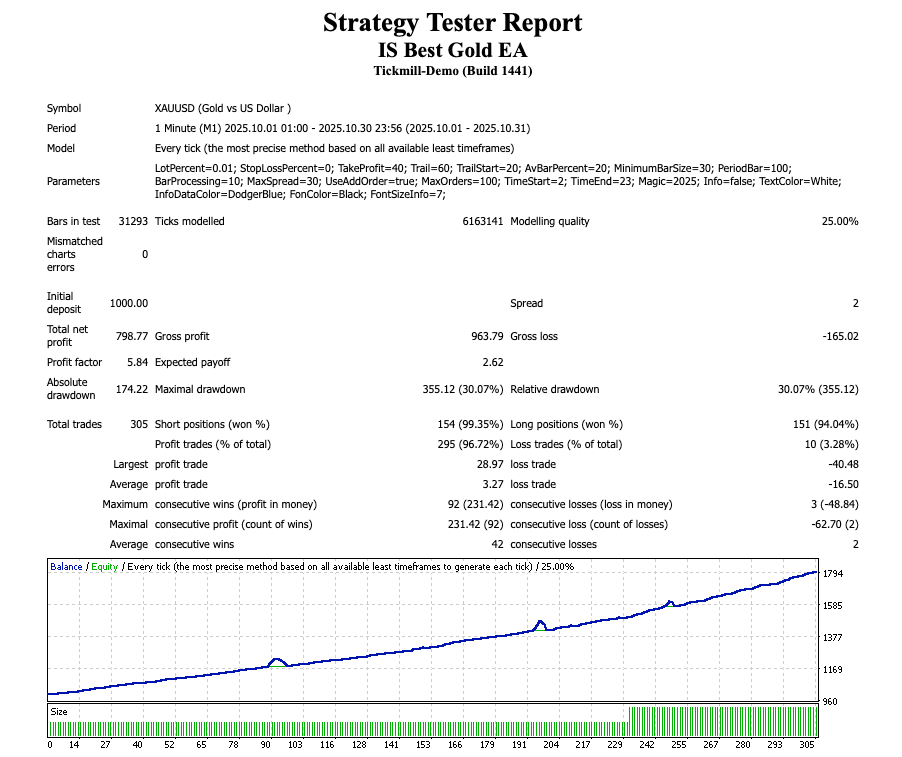Click the Total trades value 305
902x757 pixels.
[x=139, y=424]
